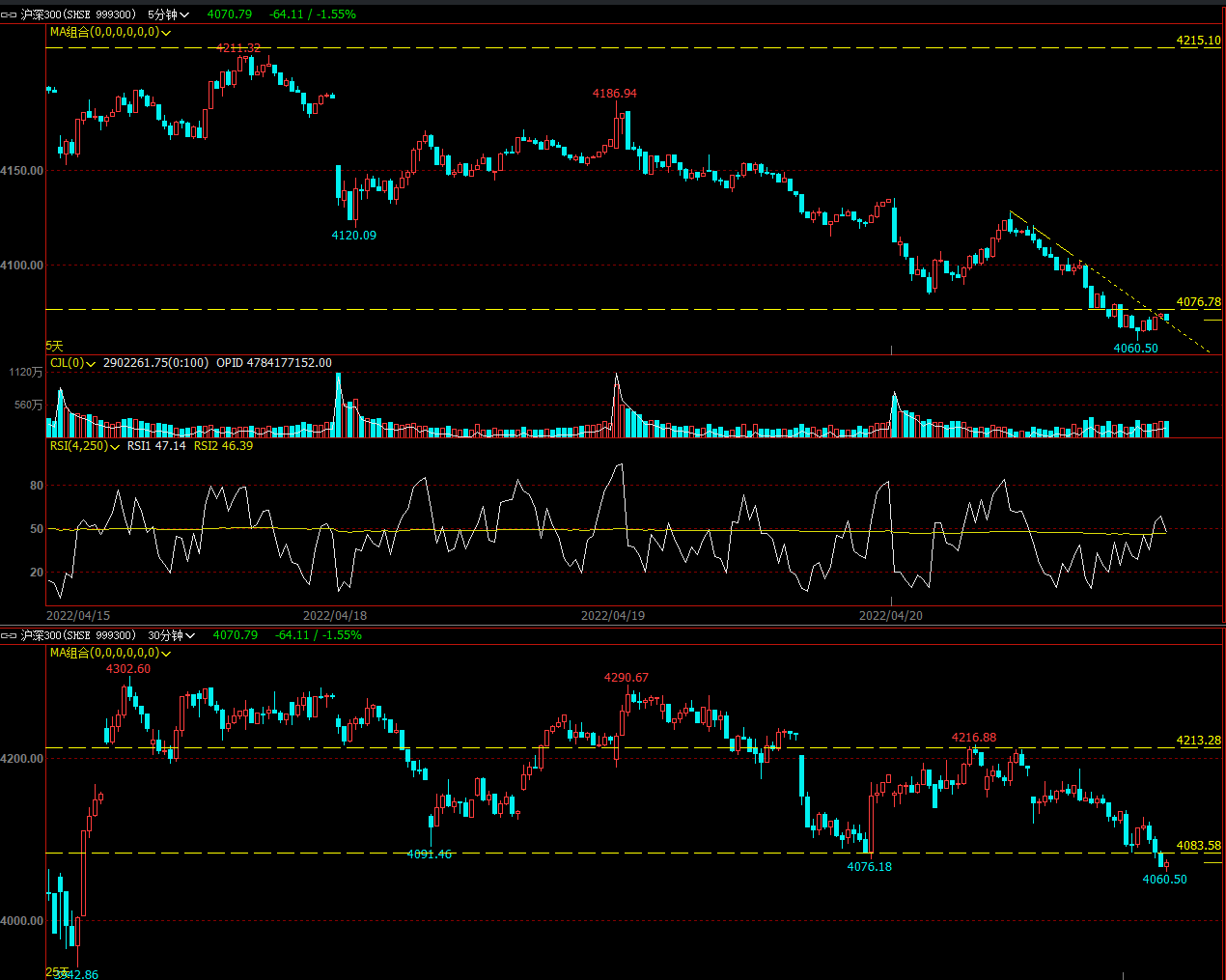Click the 4215.10 horizontal line label

point(1198,41)
